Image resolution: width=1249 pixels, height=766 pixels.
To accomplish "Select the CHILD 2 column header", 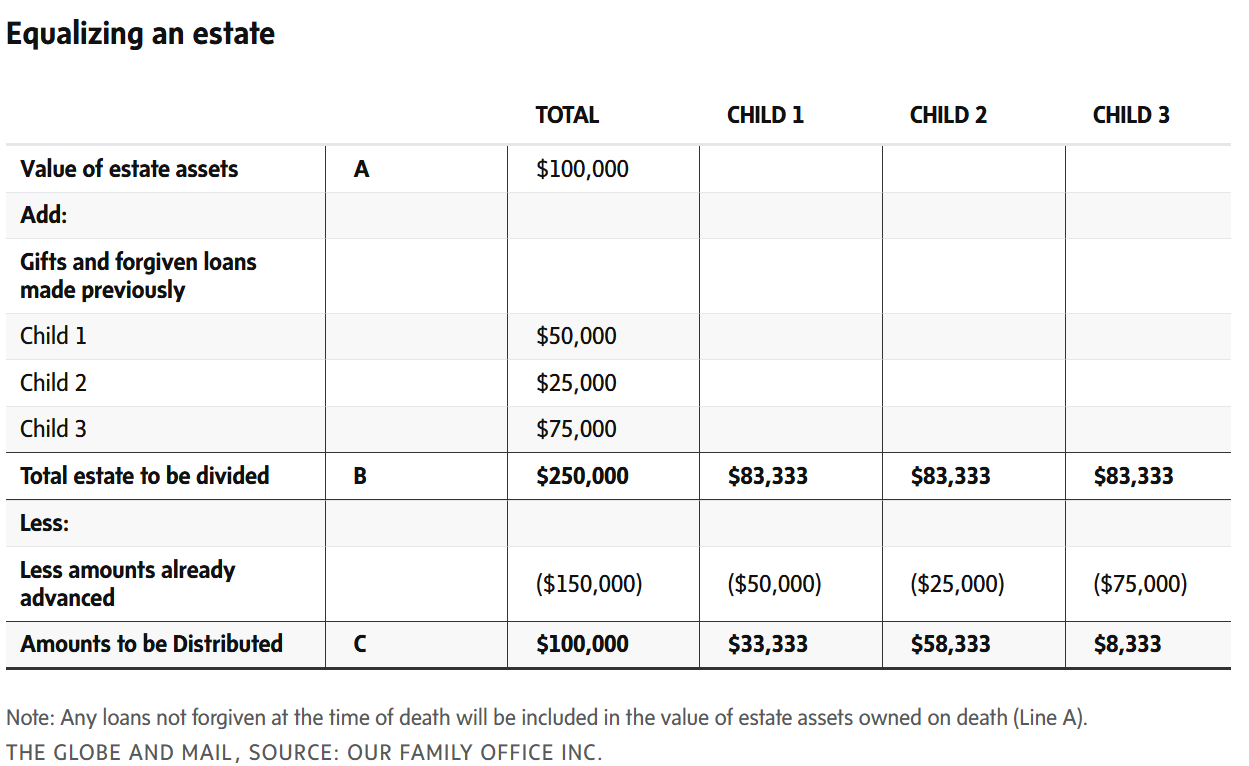I will [x=948, y=115].
